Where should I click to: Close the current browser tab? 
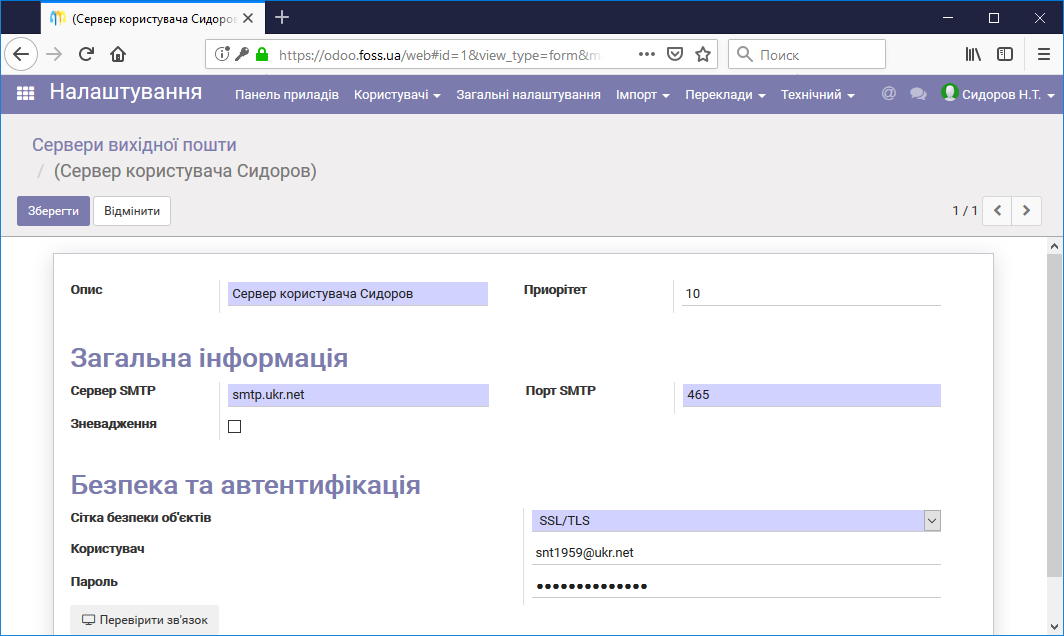coord(248,18)
